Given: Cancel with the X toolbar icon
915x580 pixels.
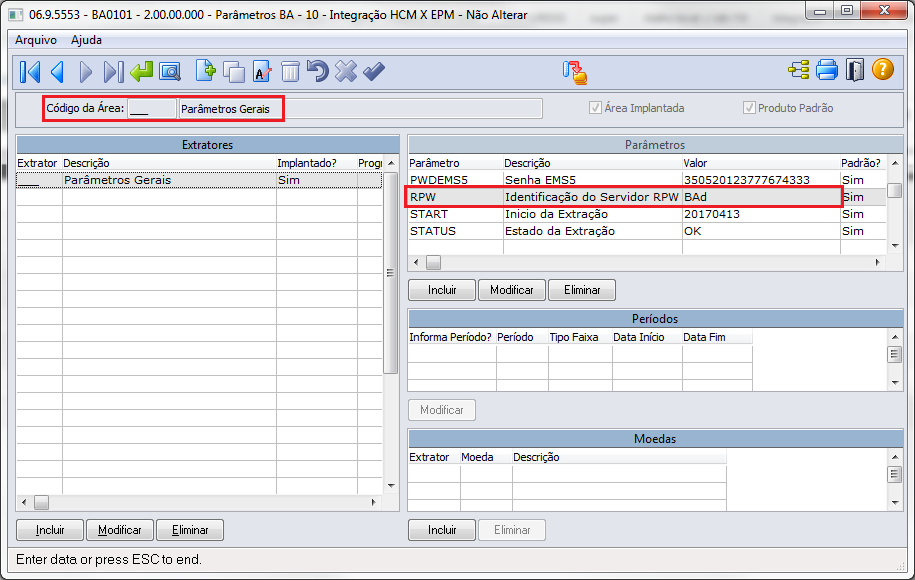Looking at the screenshot, I should 346,72.
